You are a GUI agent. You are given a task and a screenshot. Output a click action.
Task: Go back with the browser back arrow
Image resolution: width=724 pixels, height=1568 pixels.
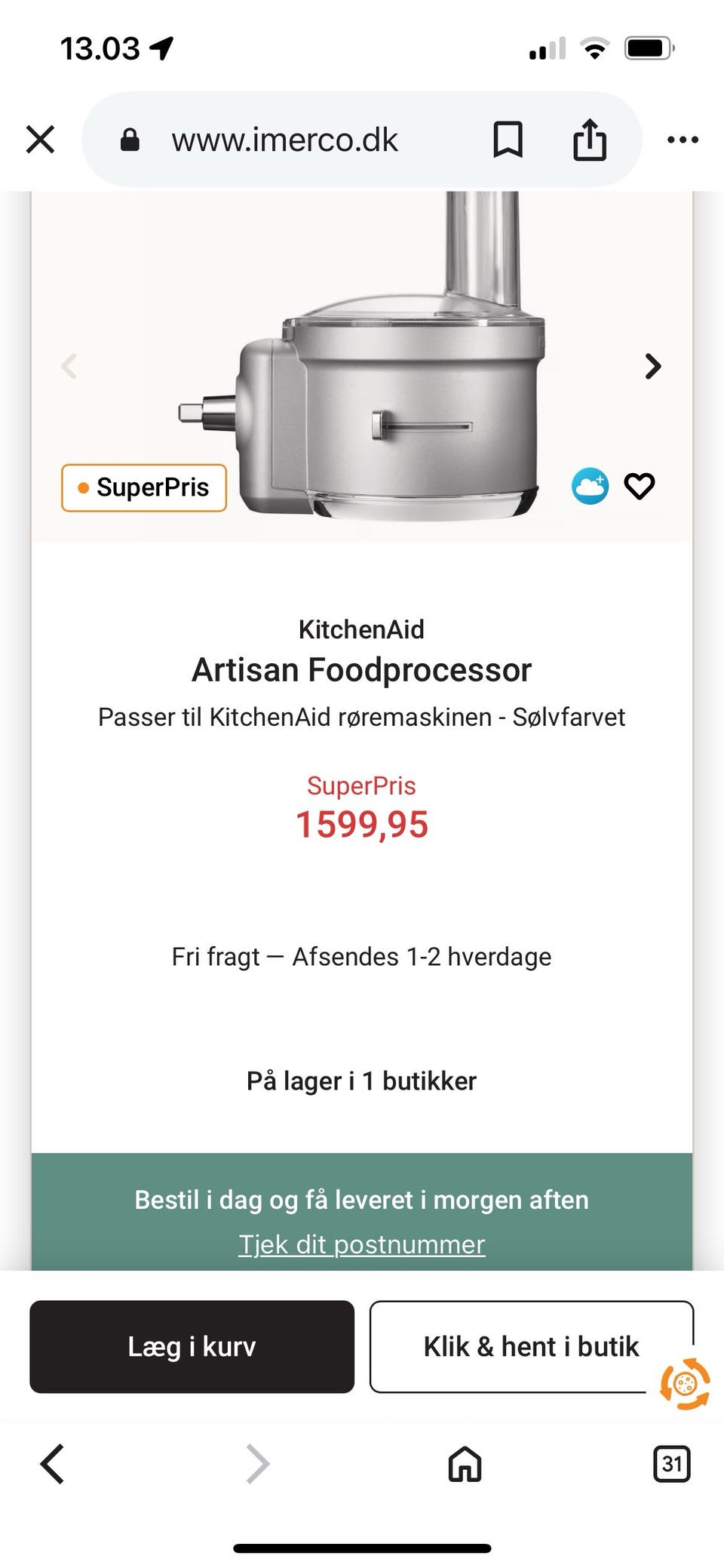(x=52, y=1464)
